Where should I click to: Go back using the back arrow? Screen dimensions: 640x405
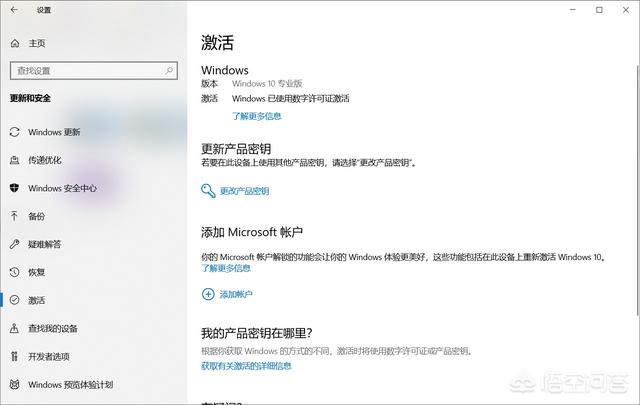[14, 9]
